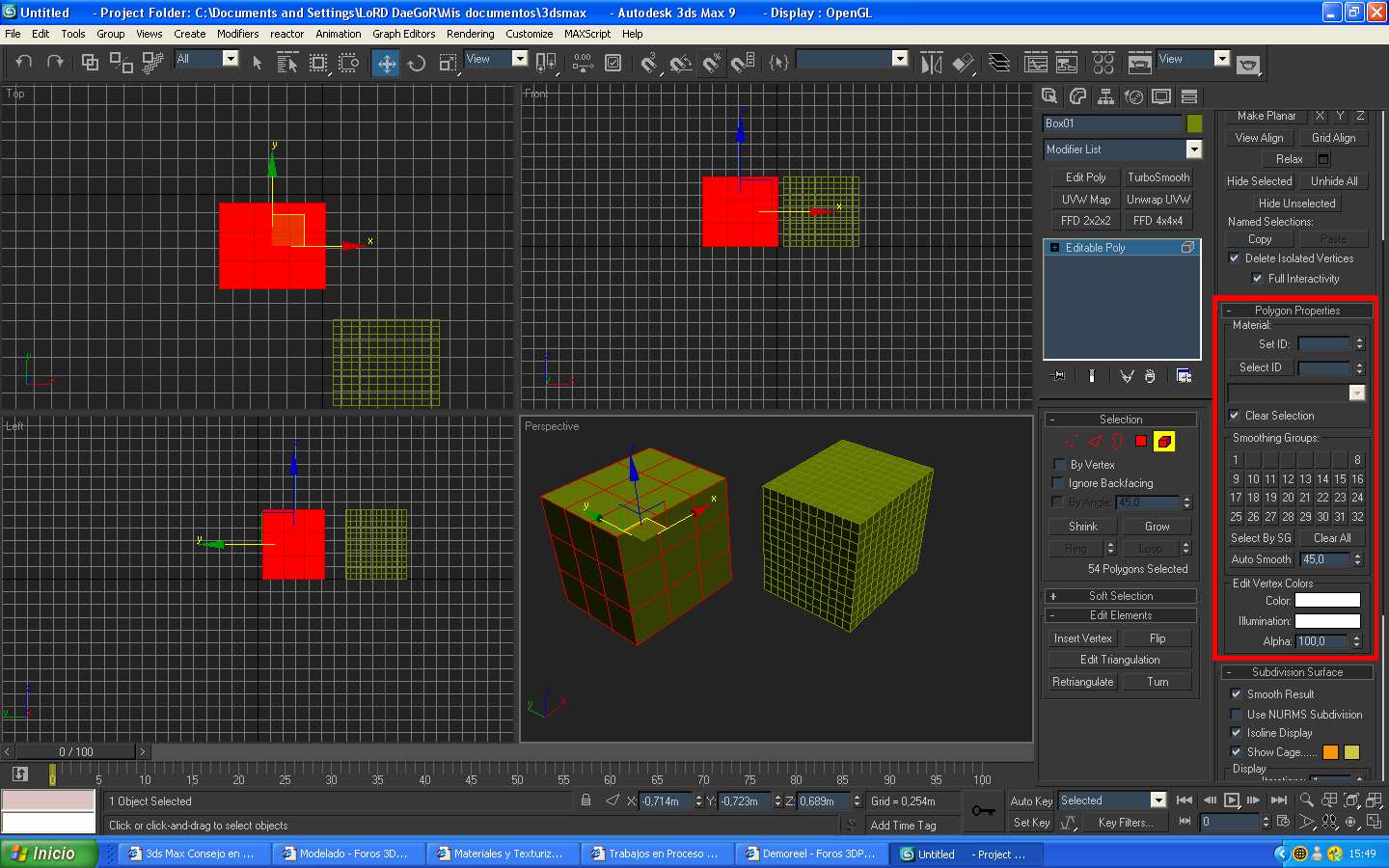This screenshot has width=1389, height=868.
Task: Click the Align tool icon
Action: 964,63
